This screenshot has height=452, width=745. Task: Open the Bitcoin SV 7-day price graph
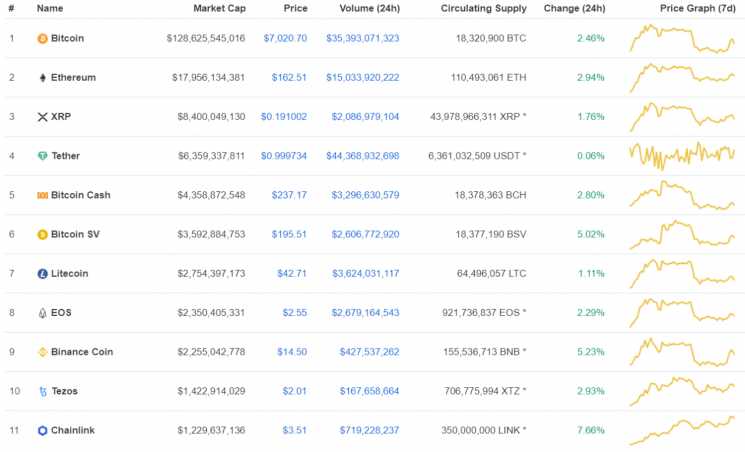(682, 234)
